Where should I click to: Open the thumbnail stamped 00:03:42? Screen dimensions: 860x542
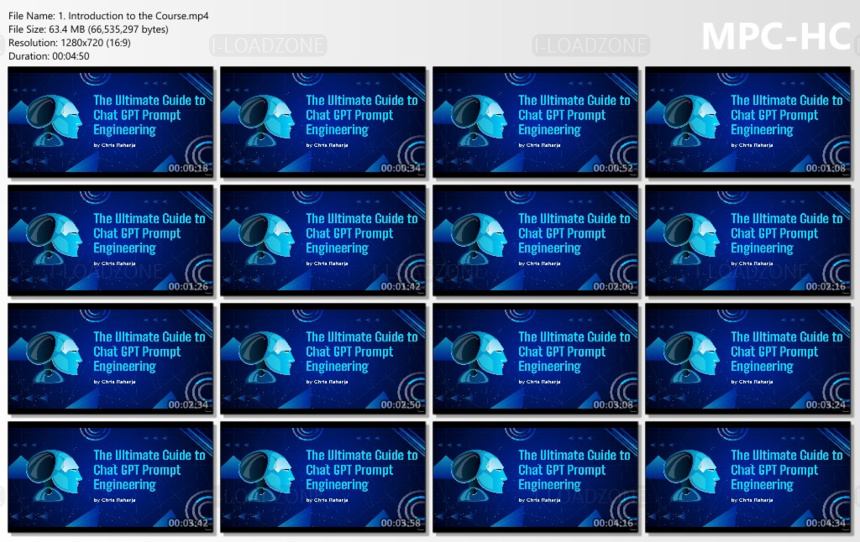(x=111, y=477)
